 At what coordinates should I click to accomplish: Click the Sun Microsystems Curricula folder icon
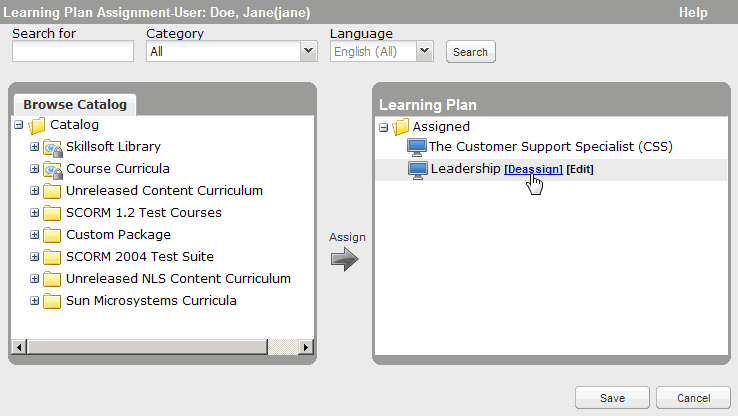[x=52, y=301]
